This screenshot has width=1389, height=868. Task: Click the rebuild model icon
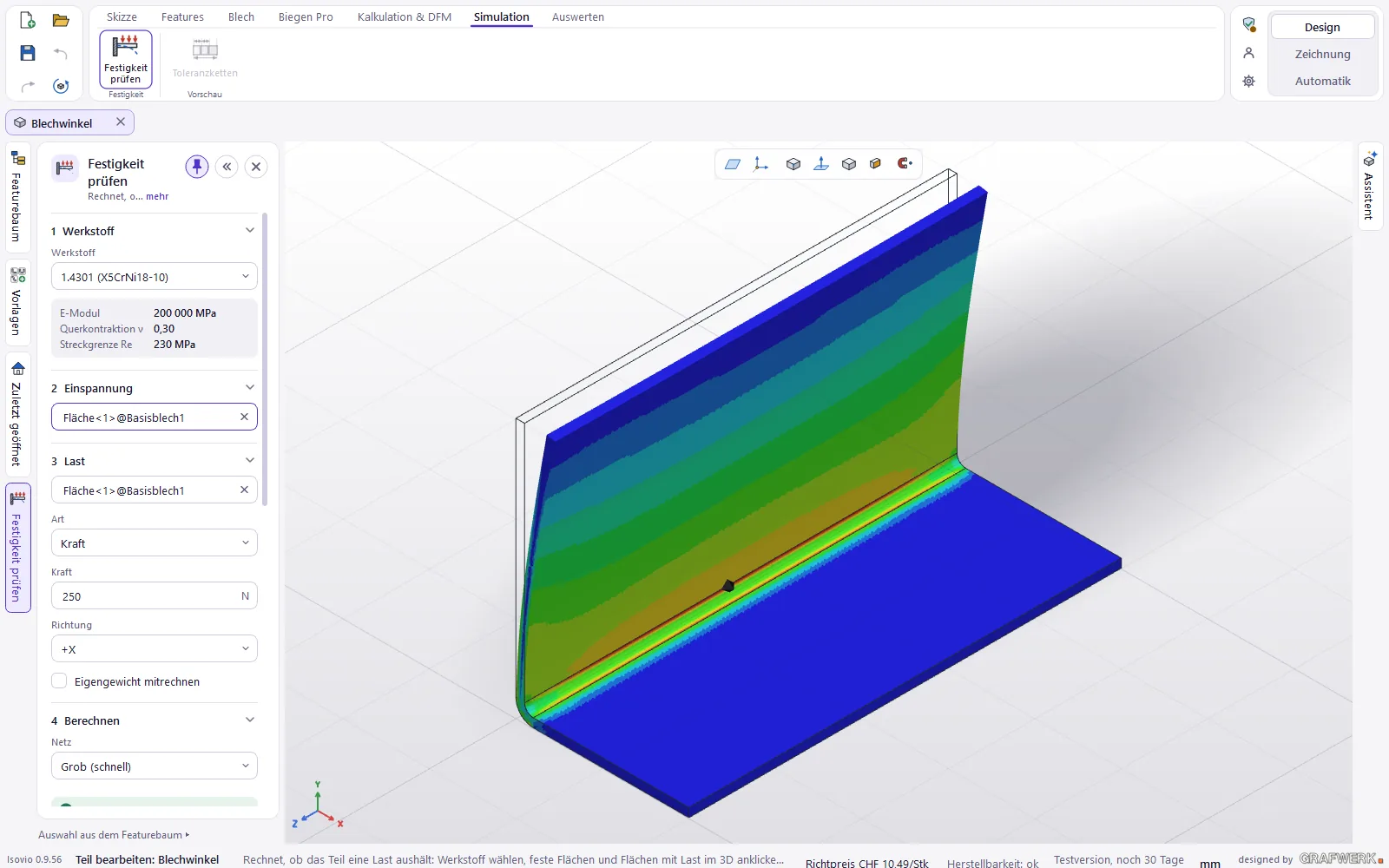(61, 86)
